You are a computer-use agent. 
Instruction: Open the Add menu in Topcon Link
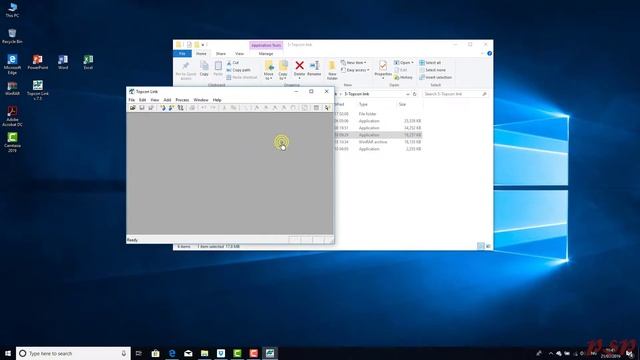(x=167, y=100)
